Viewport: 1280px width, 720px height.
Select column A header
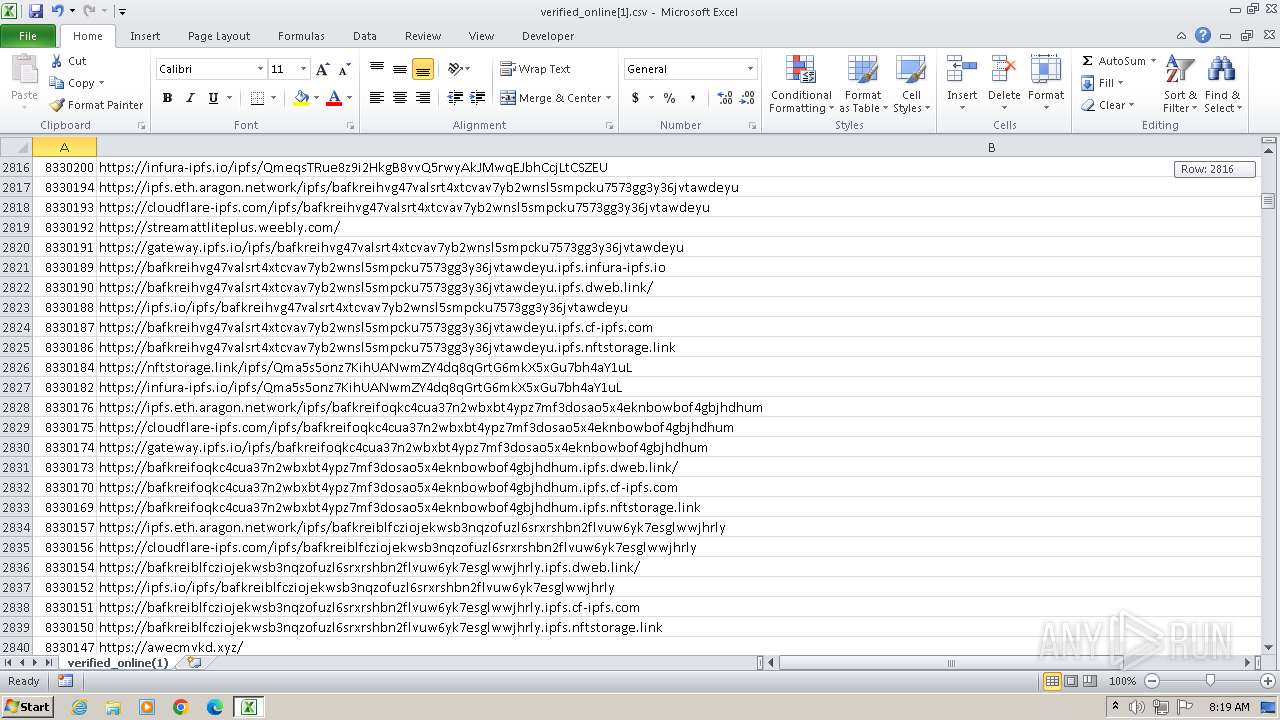pos(64,147)
